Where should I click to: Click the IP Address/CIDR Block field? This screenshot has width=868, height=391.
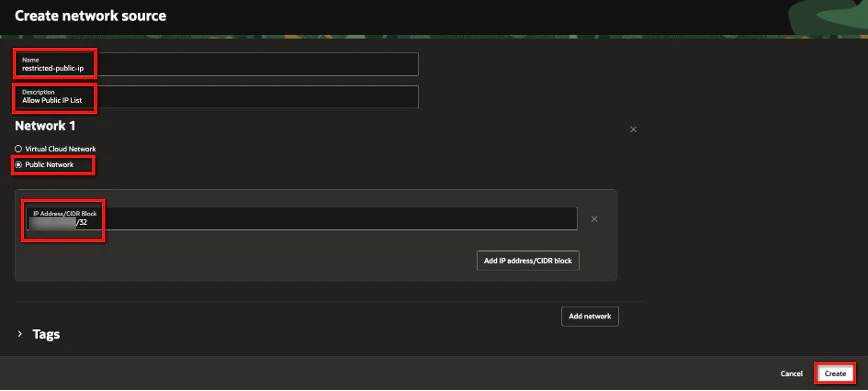coord(302,219)
